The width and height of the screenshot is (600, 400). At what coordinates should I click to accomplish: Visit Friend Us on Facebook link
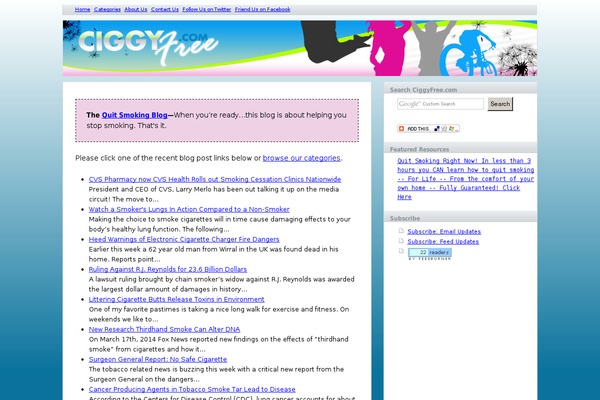tap(262, 9)
